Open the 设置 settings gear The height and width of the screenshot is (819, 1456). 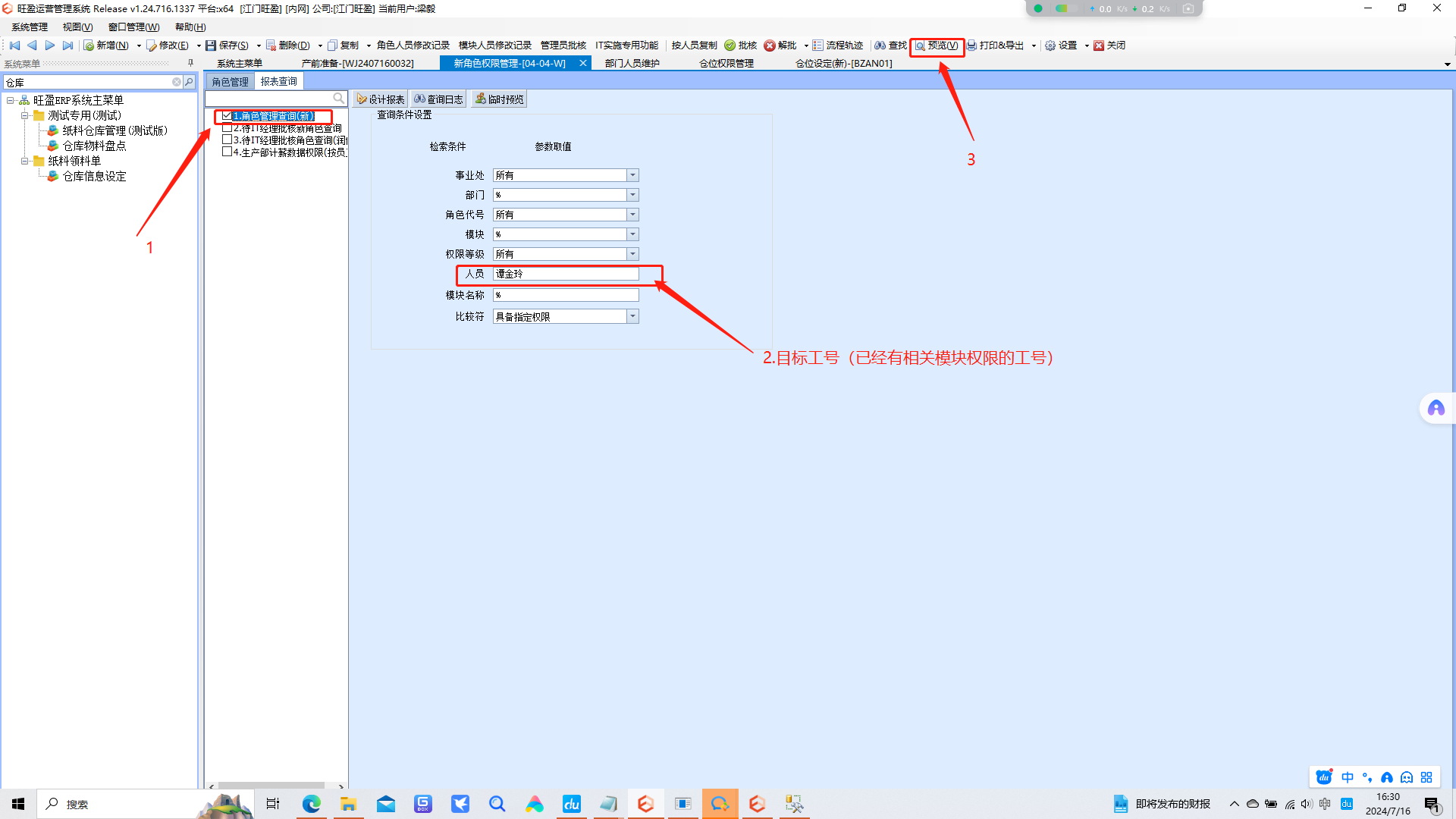(1061, 45)
